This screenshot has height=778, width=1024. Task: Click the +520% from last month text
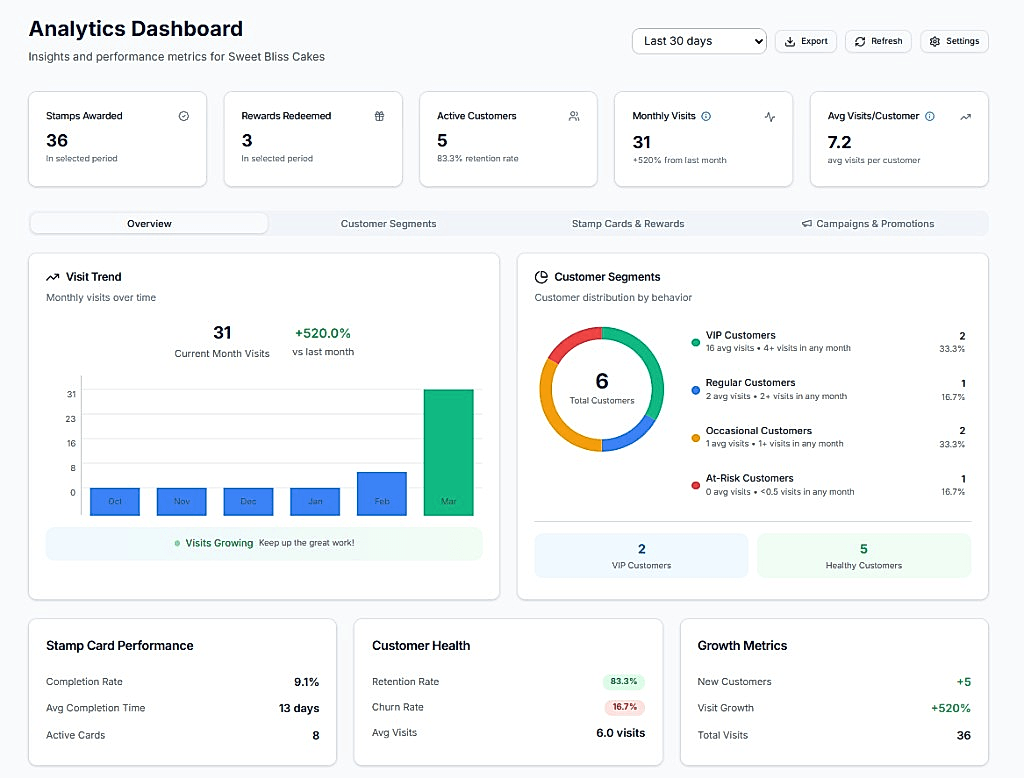[679, 160]
